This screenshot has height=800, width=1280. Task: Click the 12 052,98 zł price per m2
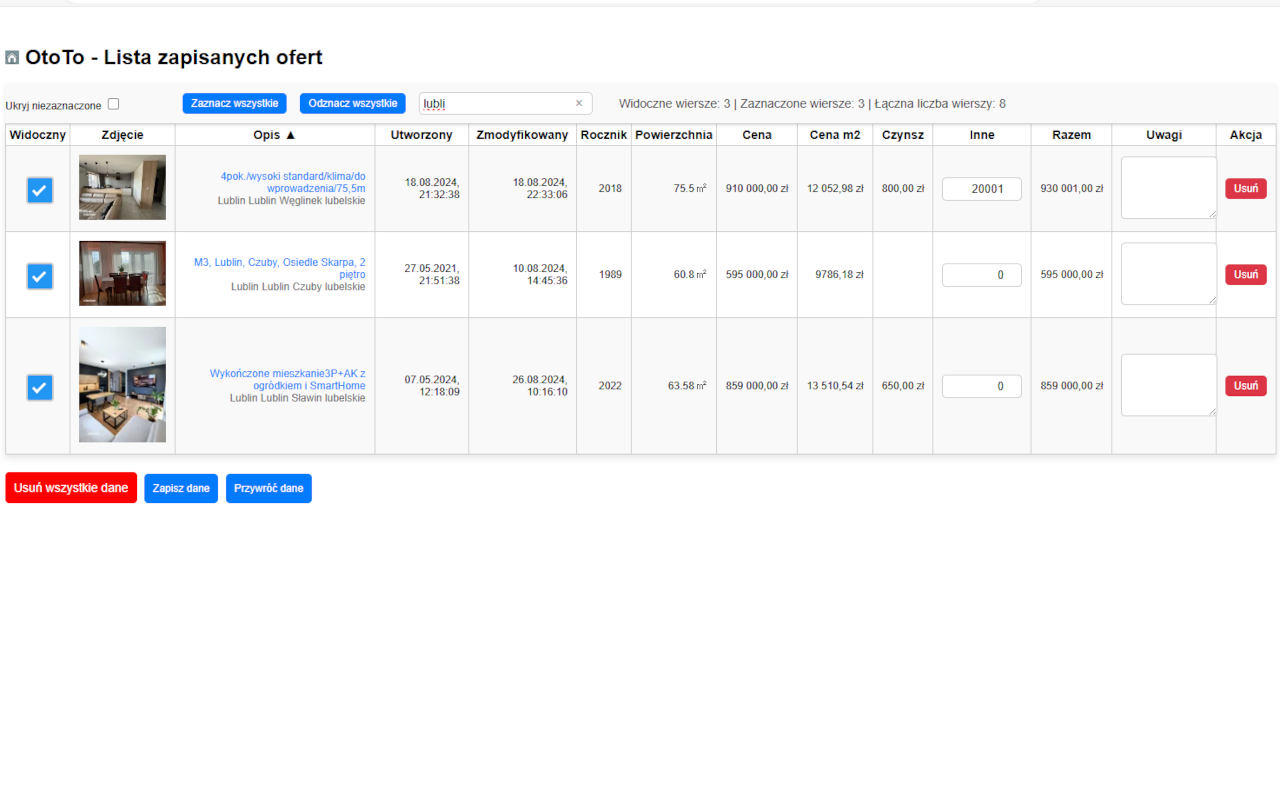(835, 189)
